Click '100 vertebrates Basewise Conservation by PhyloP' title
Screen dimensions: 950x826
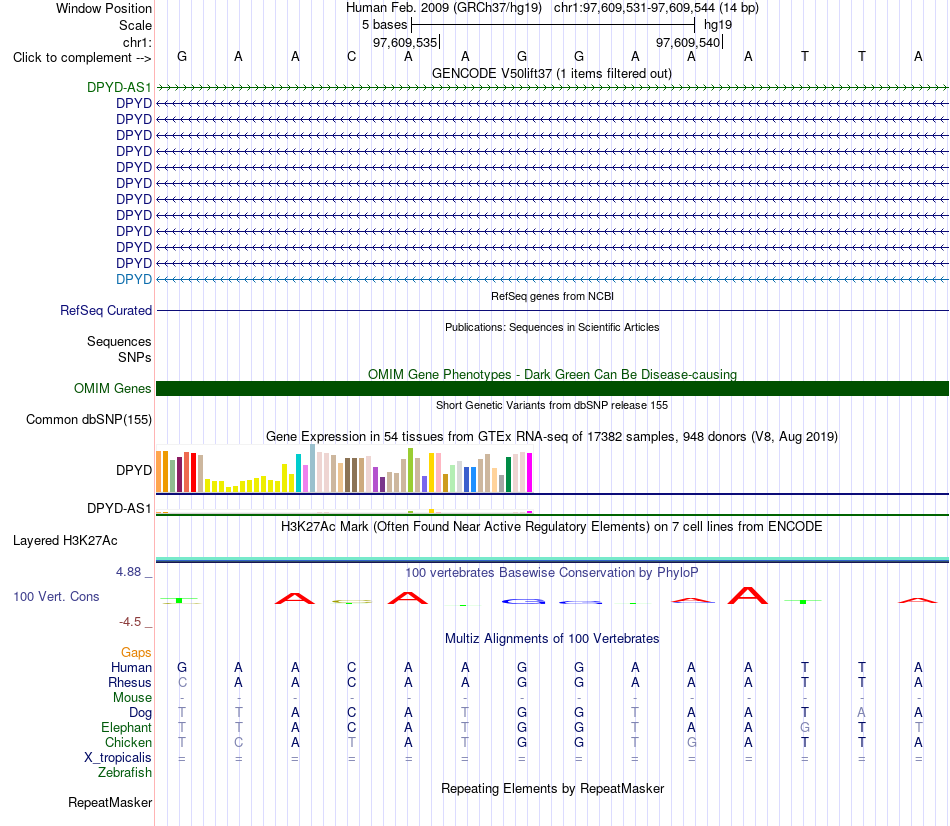click(x=551, y=573)
